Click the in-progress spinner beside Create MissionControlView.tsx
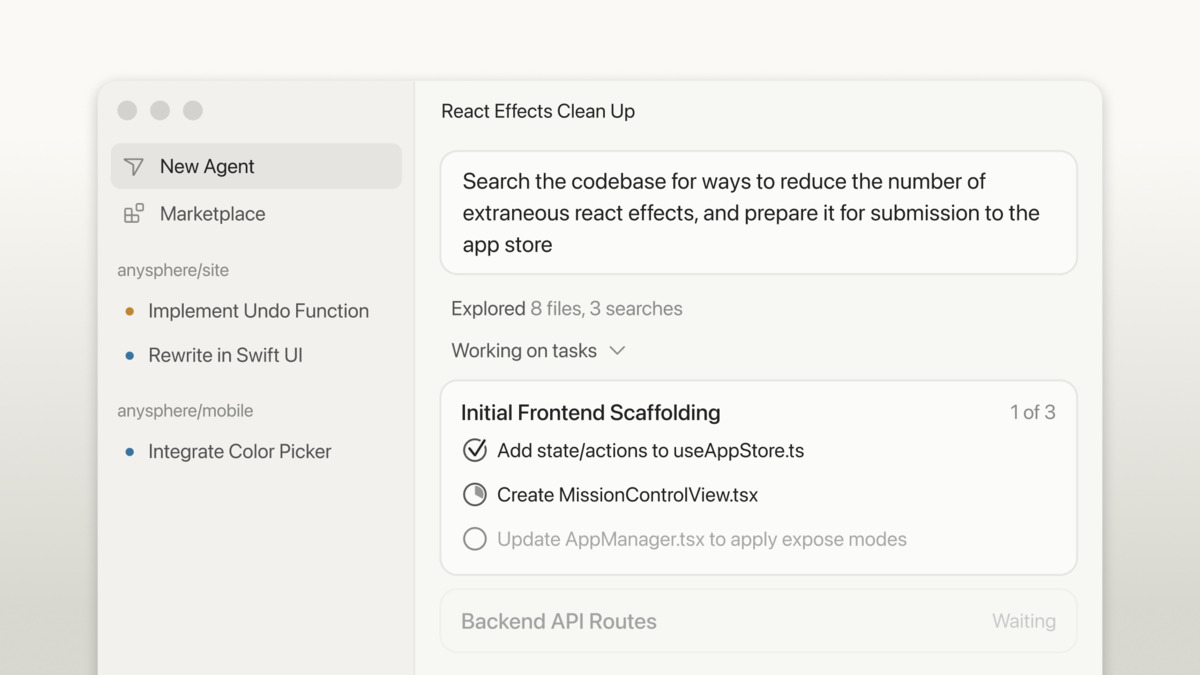The height and width of the screenshot is (675, 1200). pos(474,494)
